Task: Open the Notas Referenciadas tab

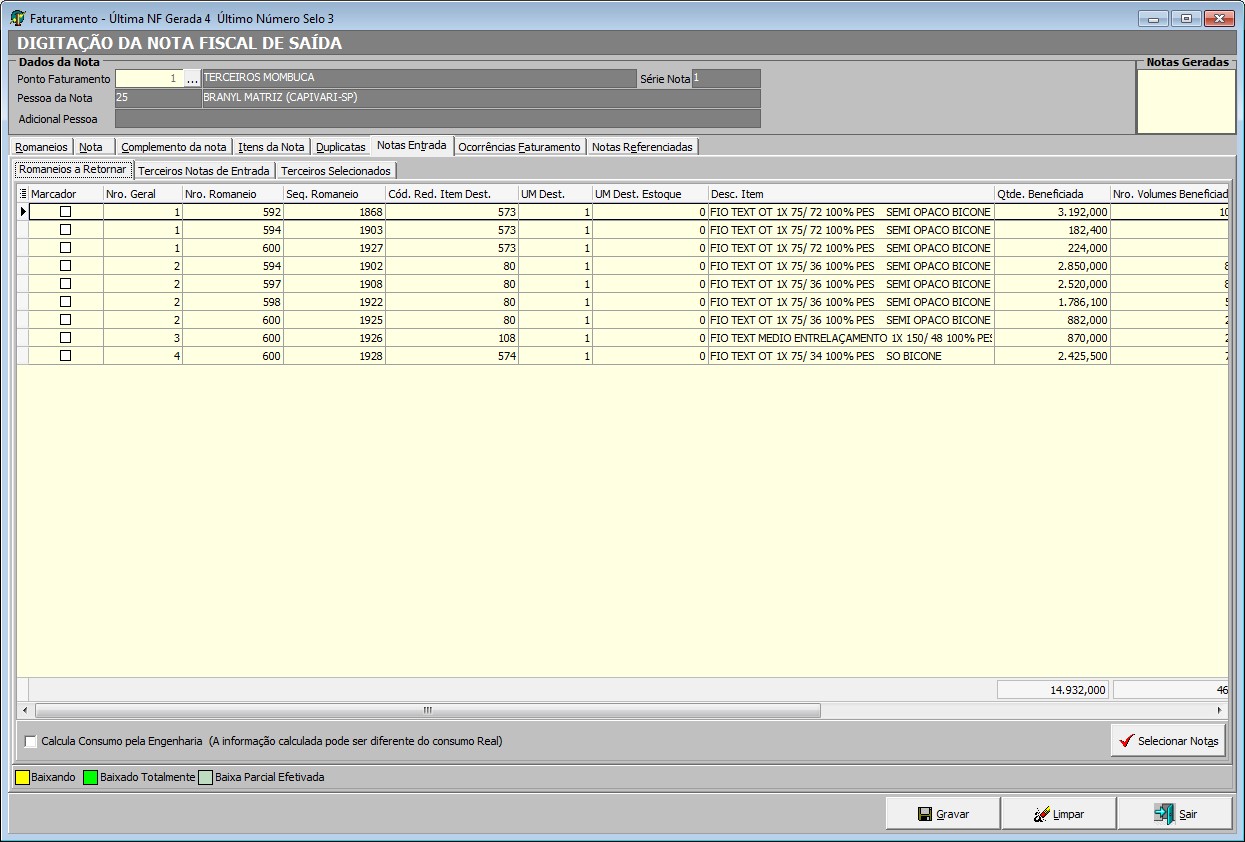Action: click(642, 147)
